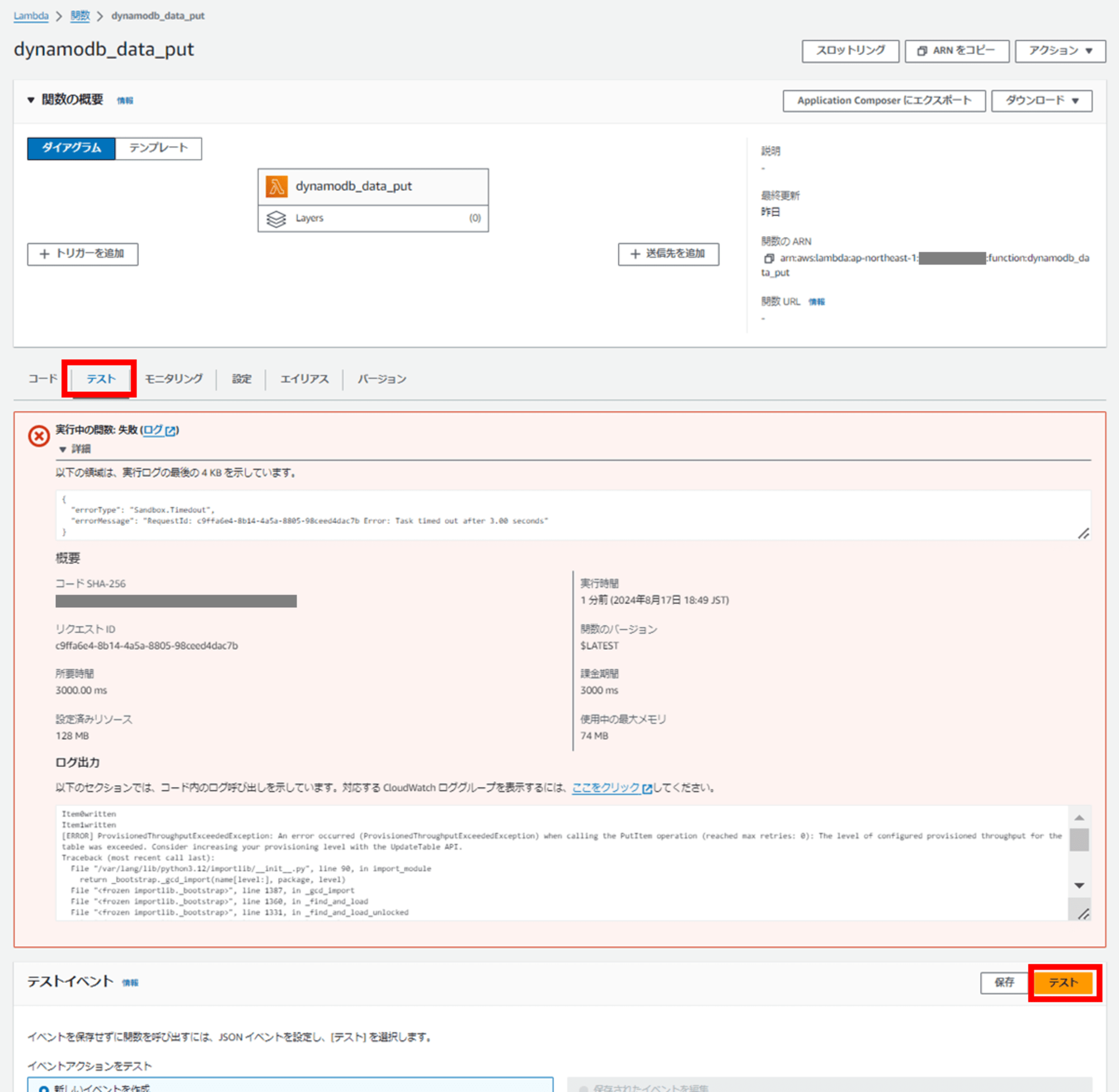Click the log output scrollbar thumb
The image size is (1119, 1092).
(1079, 840)
